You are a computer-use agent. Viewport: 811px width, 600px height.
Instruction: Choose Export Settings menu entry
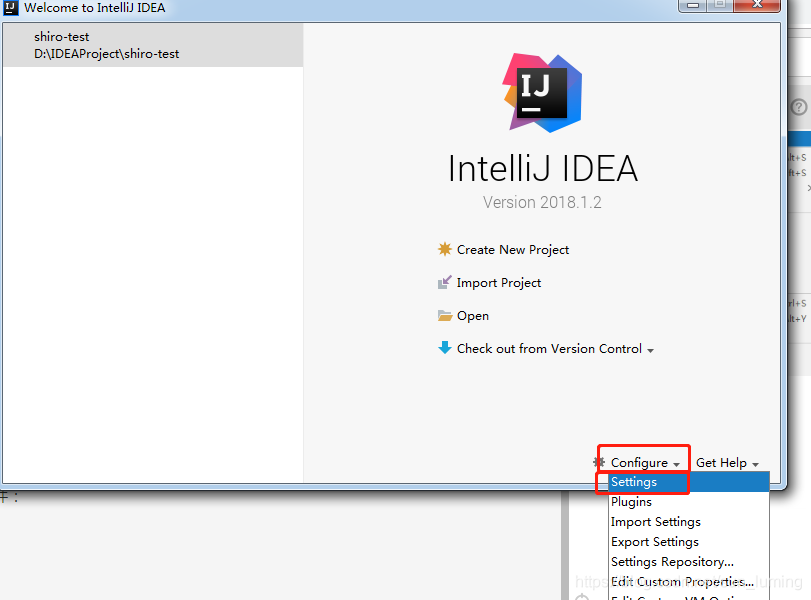pos(689,542)
